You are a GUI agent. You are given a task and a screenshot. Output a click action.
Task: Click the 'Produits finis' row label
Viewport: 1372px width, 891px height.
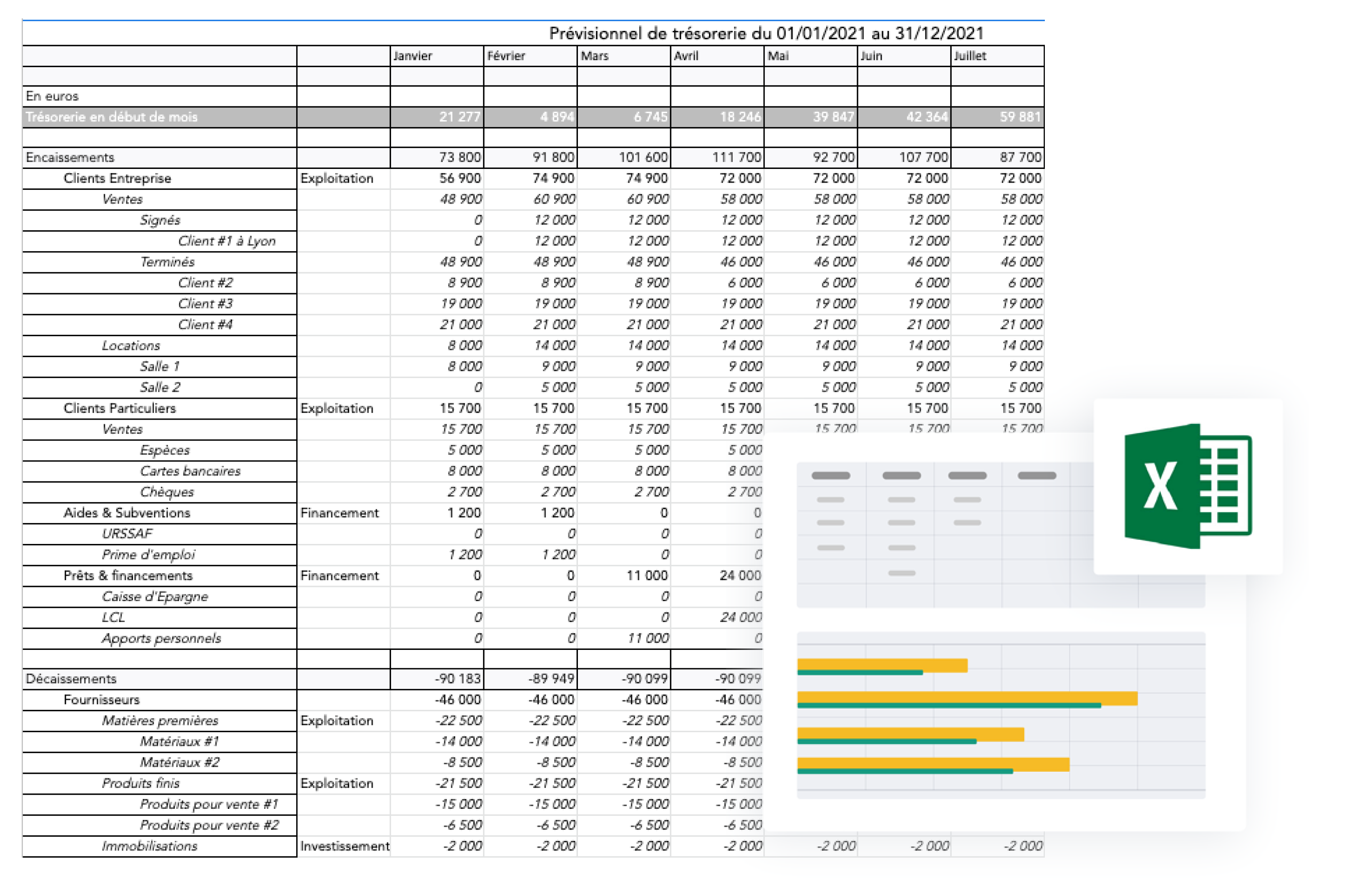click(x=160, y=784)
